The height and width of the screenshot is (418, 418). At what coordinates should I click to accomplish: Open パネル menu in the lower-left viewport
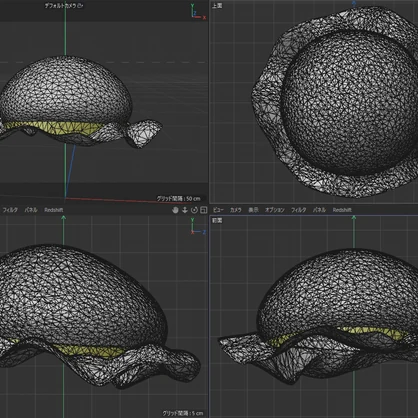click(x=31, y=210)
